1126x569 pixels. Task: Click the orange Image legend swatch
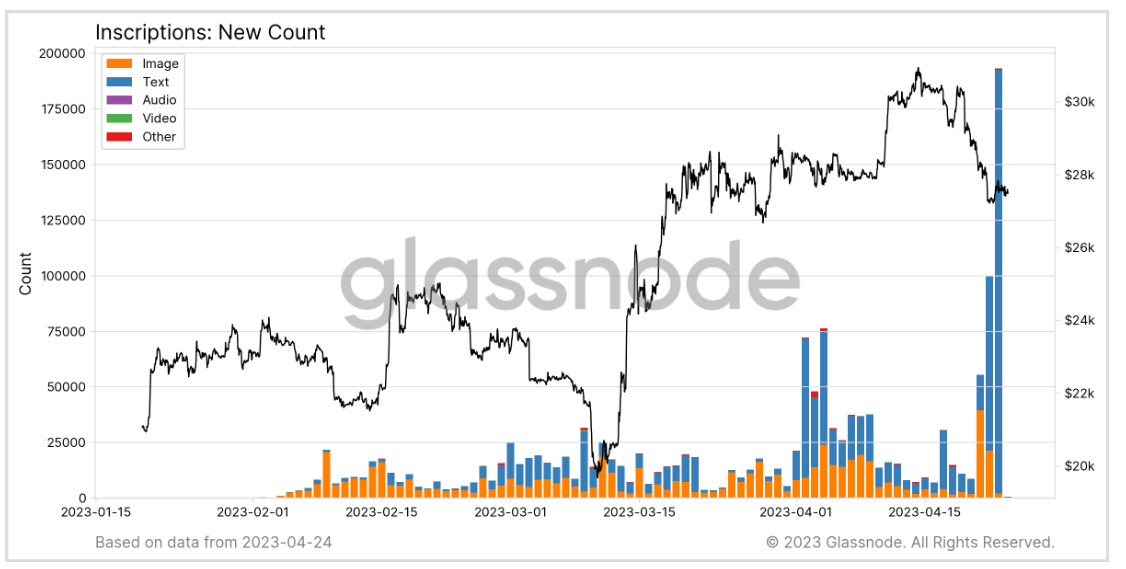tap(118, 64)
